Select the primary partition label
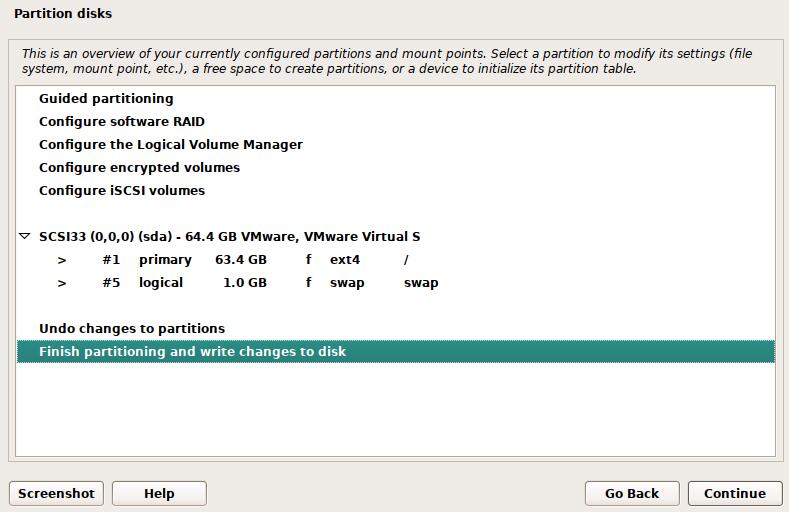789x512 pixels. click(165, 260)
